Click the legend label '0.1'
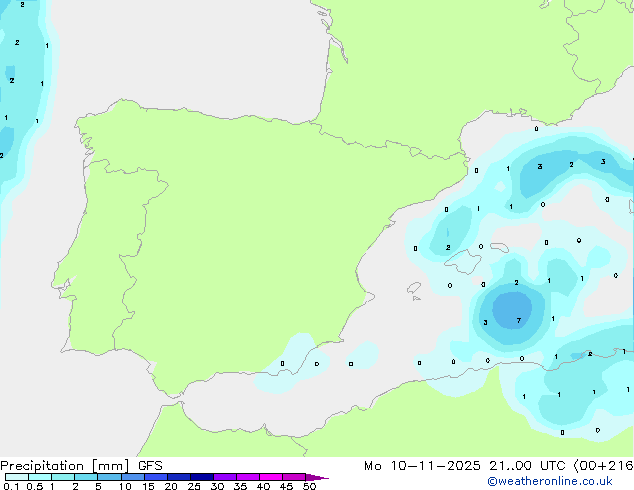 pos(10,486)
